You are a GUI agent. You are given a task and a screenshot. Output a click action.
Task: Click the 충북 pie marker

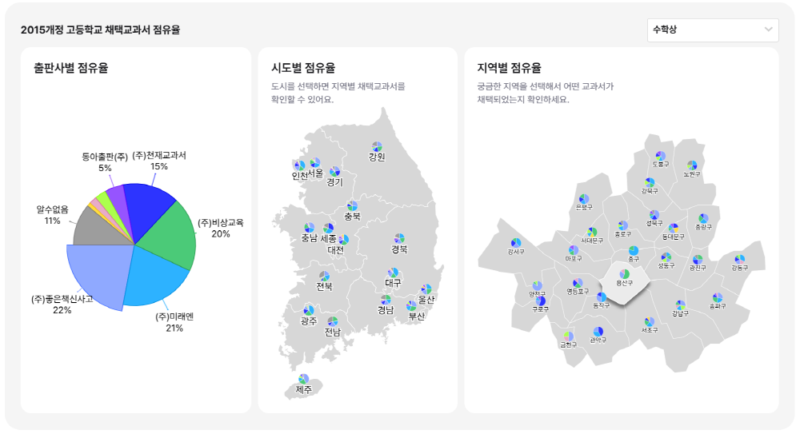coord(352,205)
